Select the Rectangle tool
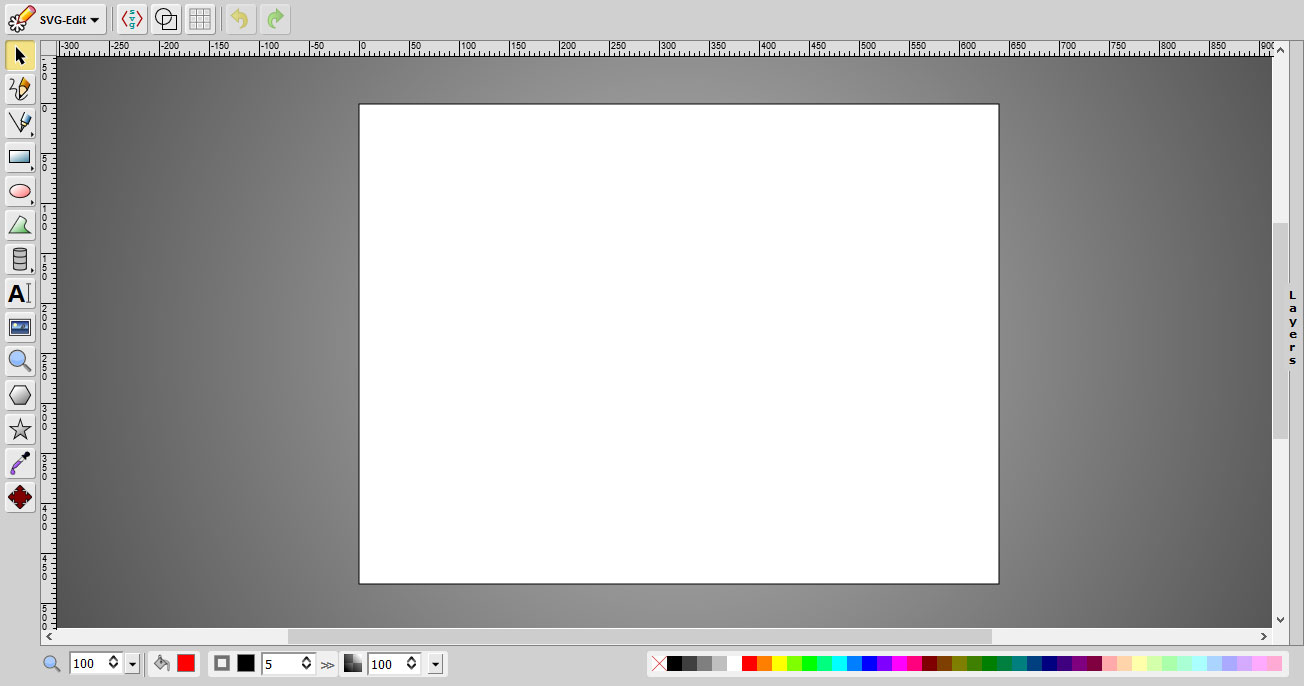Viewport: 1304px width, 686px height. click(20, 157)
